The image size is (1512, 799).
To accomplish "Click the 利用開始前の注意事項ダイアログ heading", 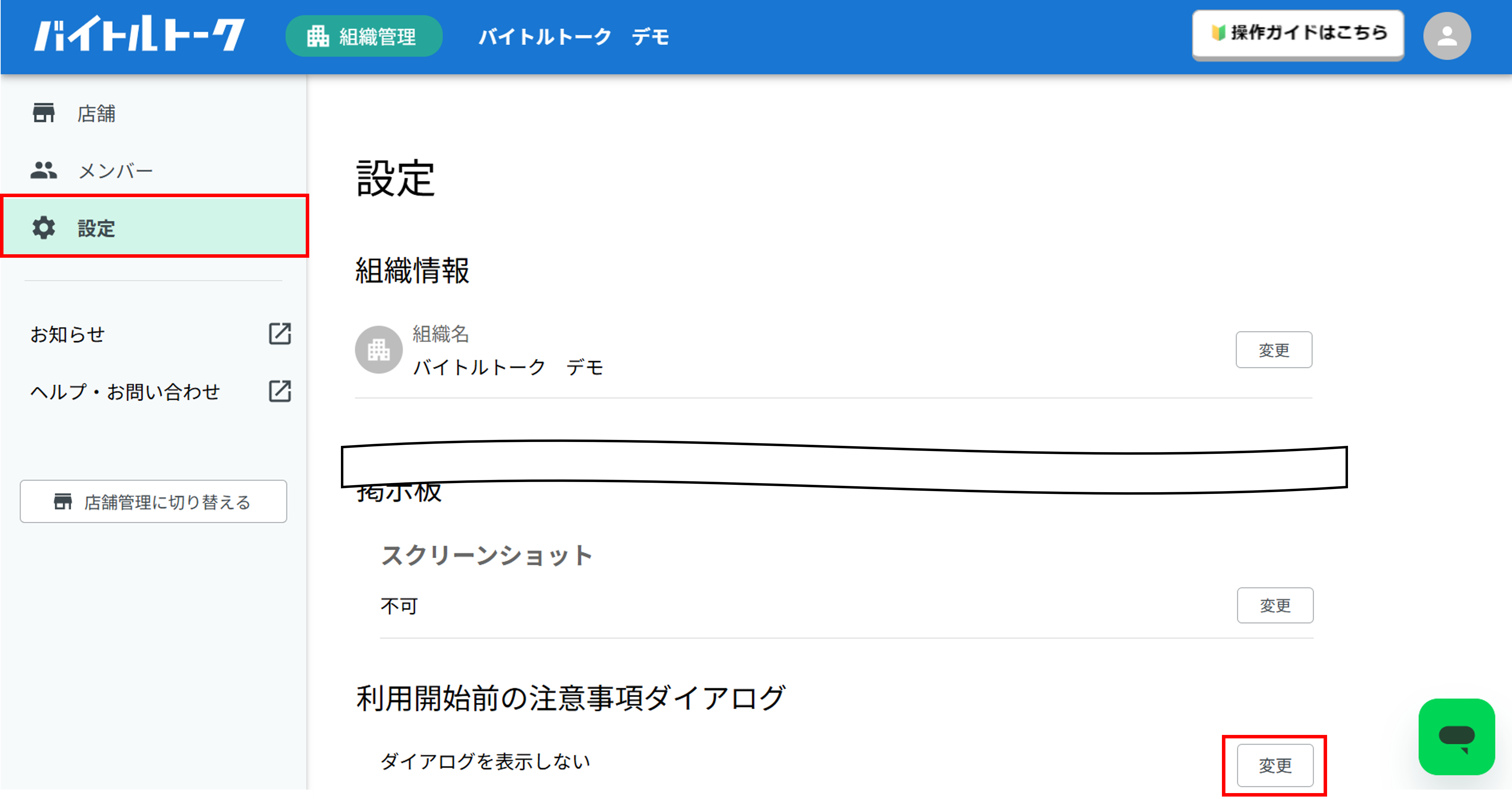I will (570, 698).
